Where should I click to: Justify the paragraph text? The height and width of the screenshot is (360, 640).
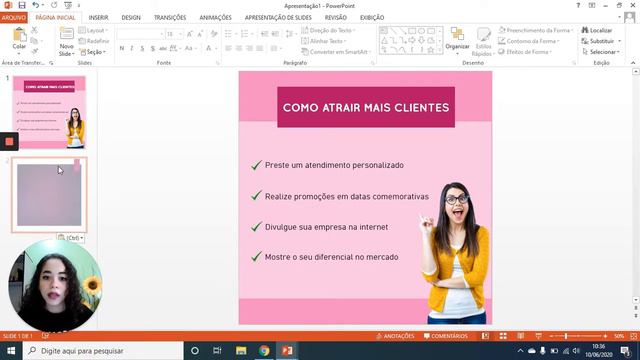point(260,48)
